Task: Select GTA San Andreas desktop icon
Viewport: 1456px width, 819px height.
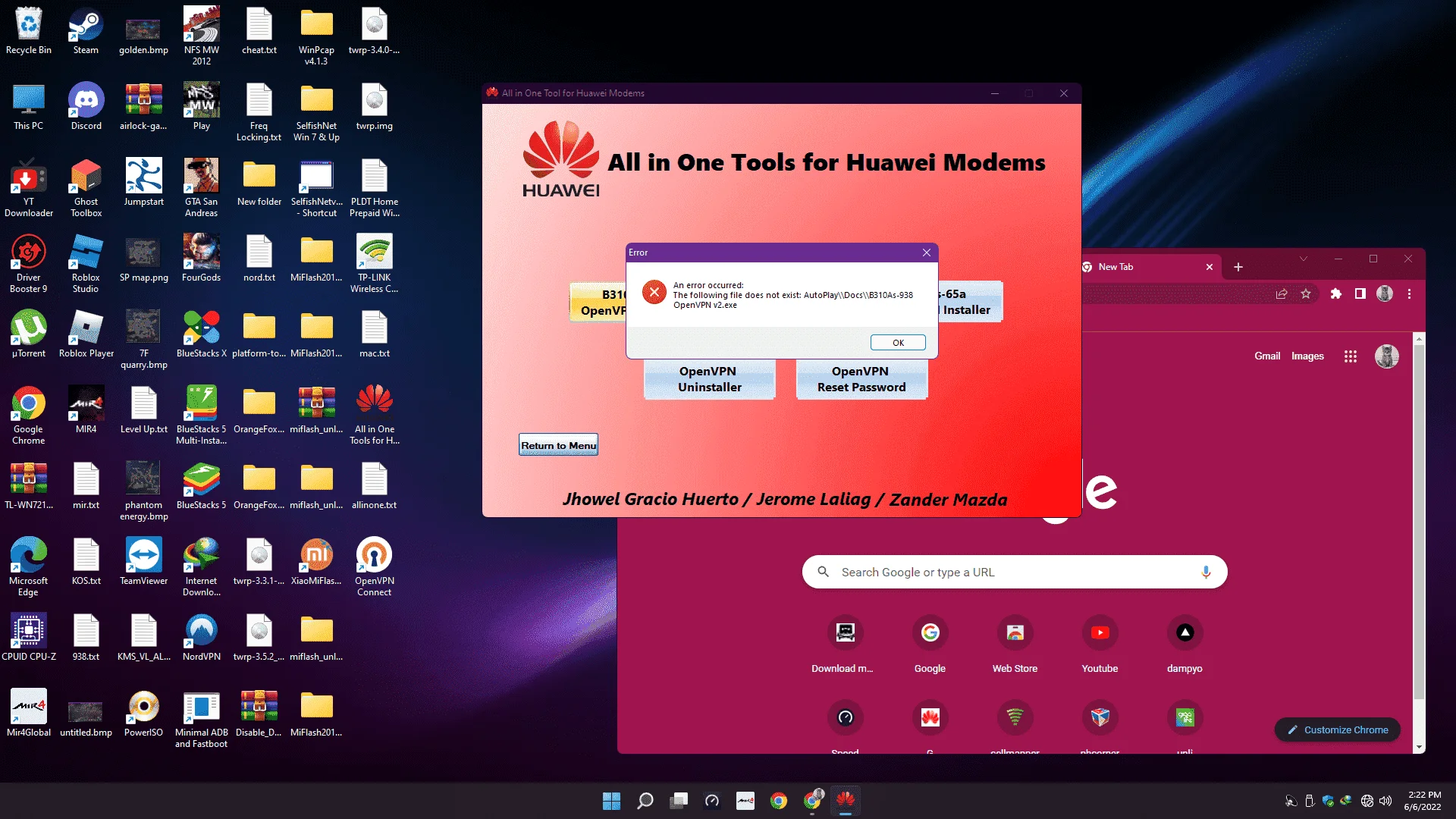Action: [201, 187]
